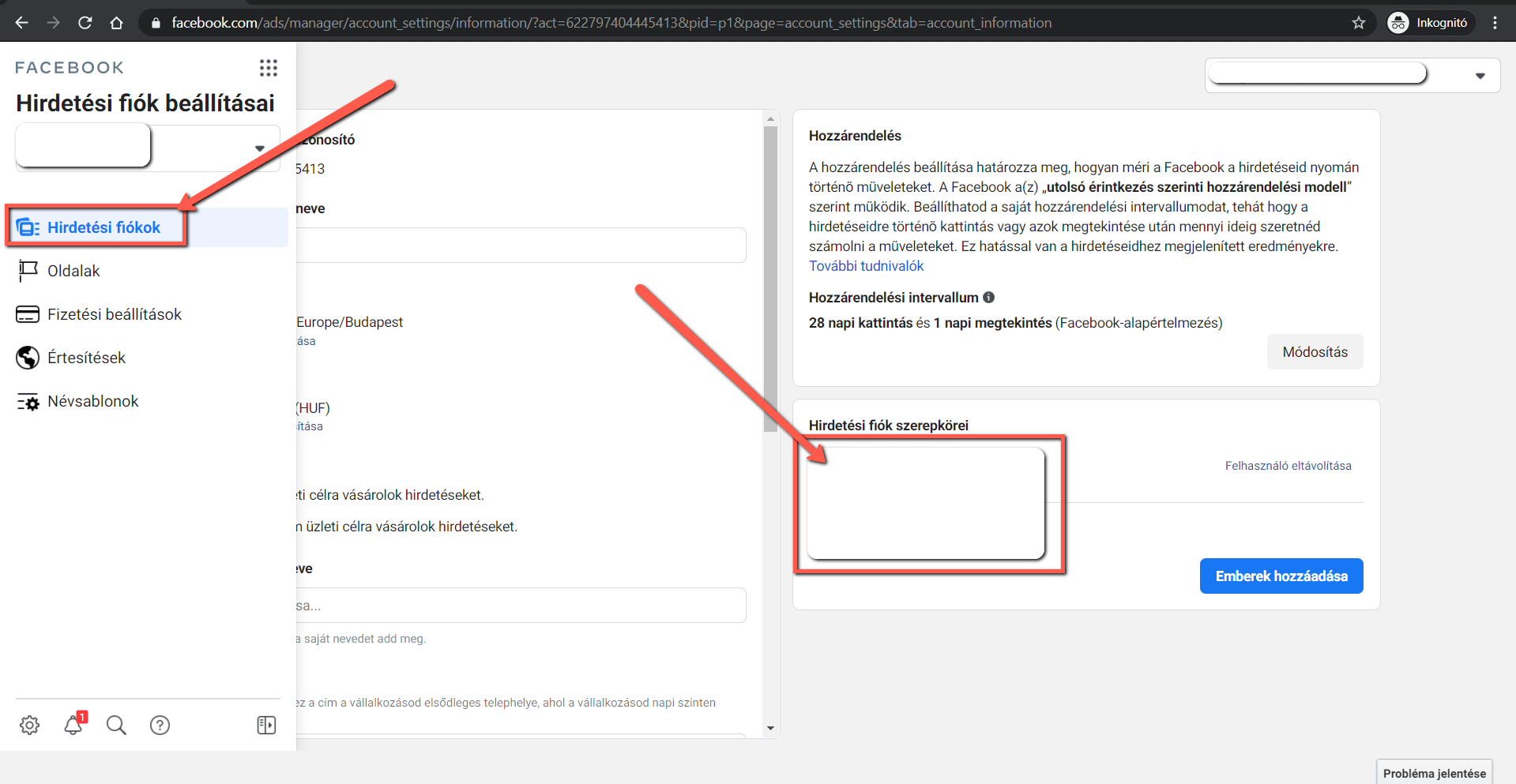Click the Oldalak flag icon
1516x784 pixels.
click(28, 271)
